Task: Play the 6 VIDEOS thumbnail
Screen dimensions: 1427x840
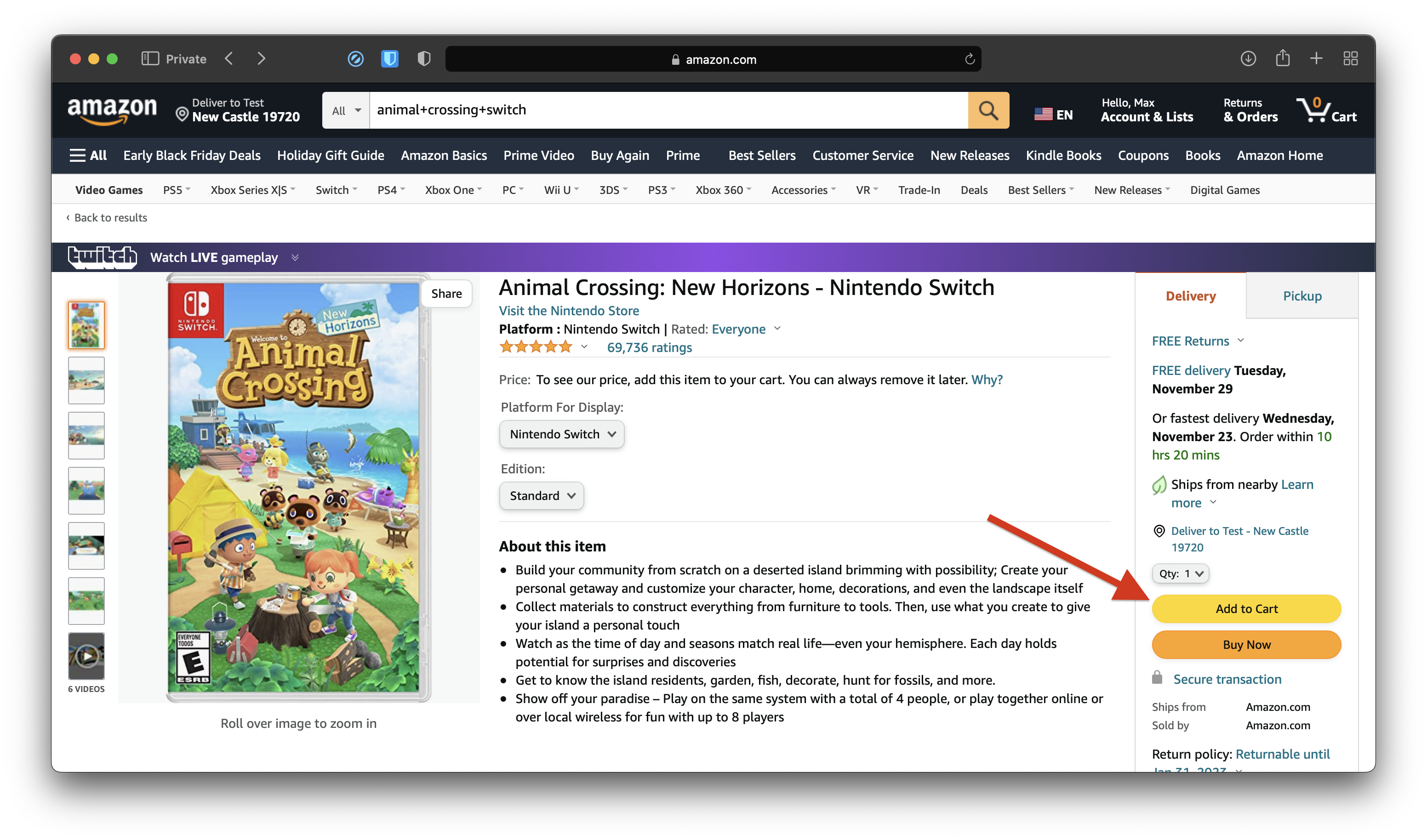Action: [x=86, y=656]
